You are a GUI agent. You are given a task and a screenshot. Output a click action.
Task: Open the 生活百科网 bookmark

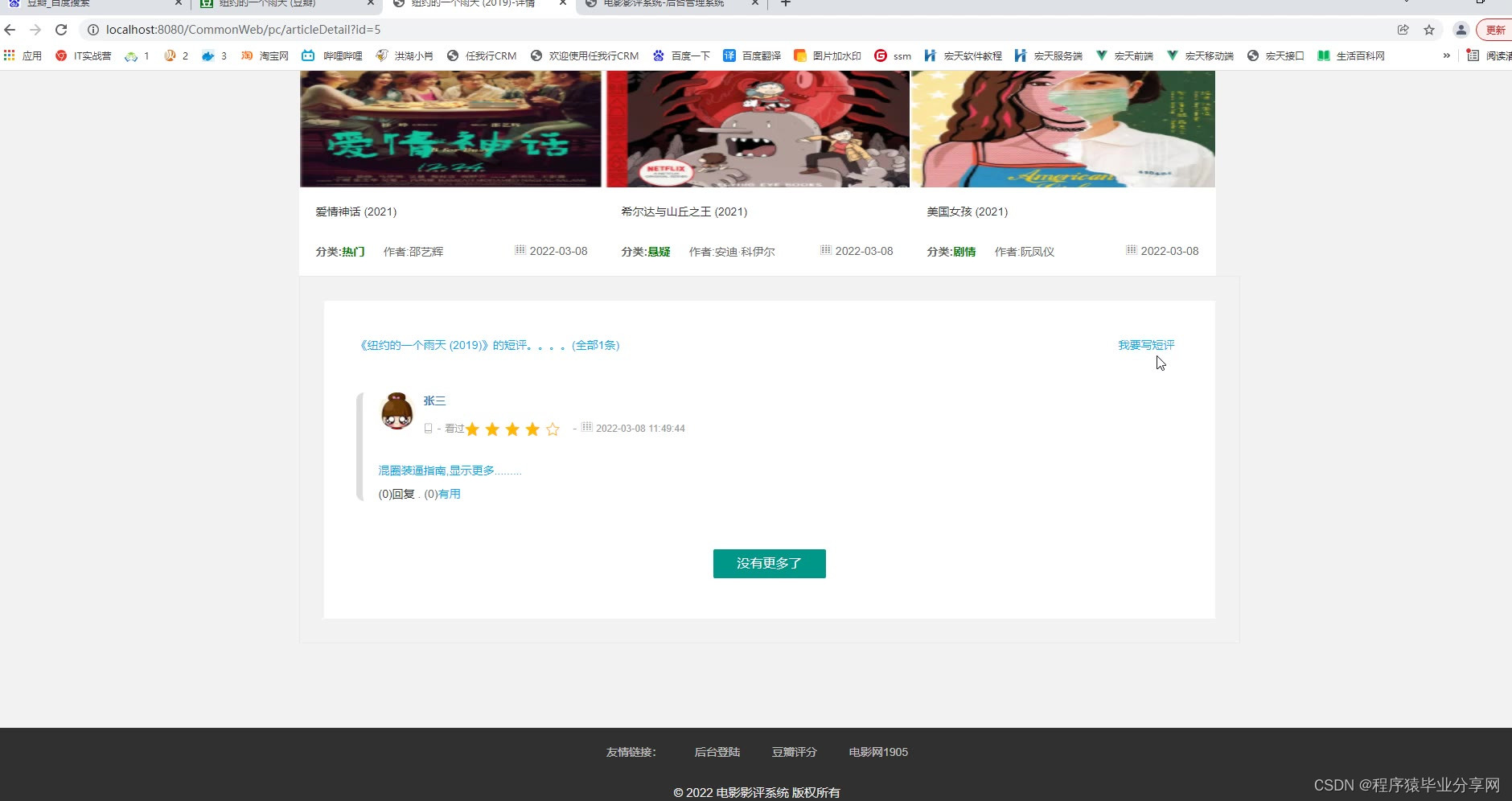[1351, 55]
